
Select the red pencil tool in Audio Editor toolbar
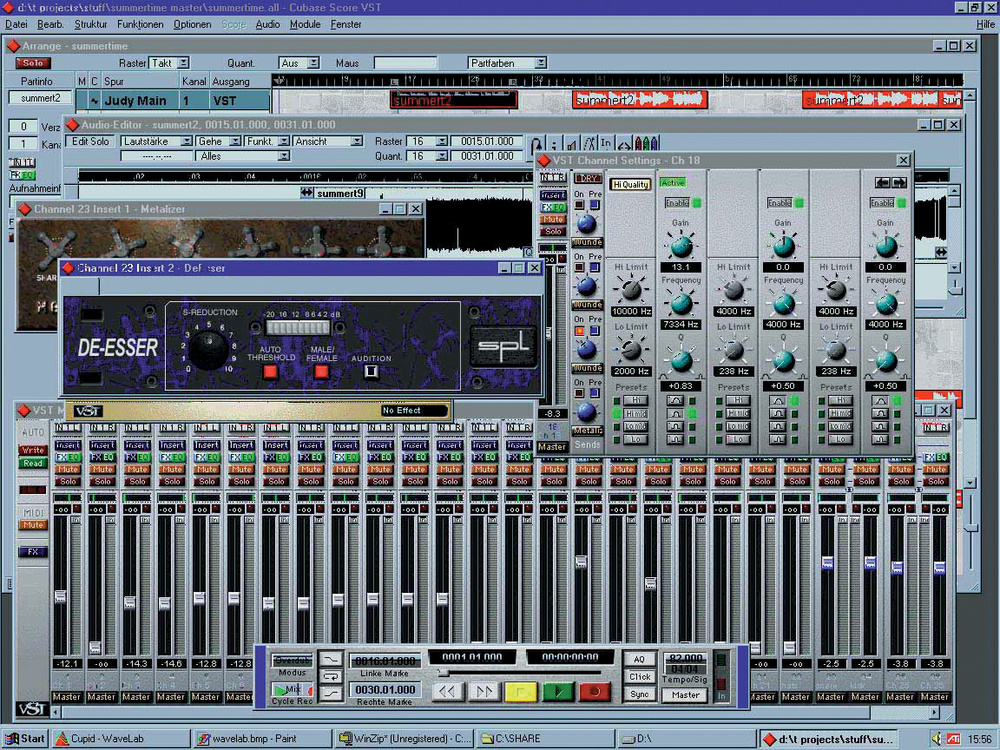[x=637, y=143]
